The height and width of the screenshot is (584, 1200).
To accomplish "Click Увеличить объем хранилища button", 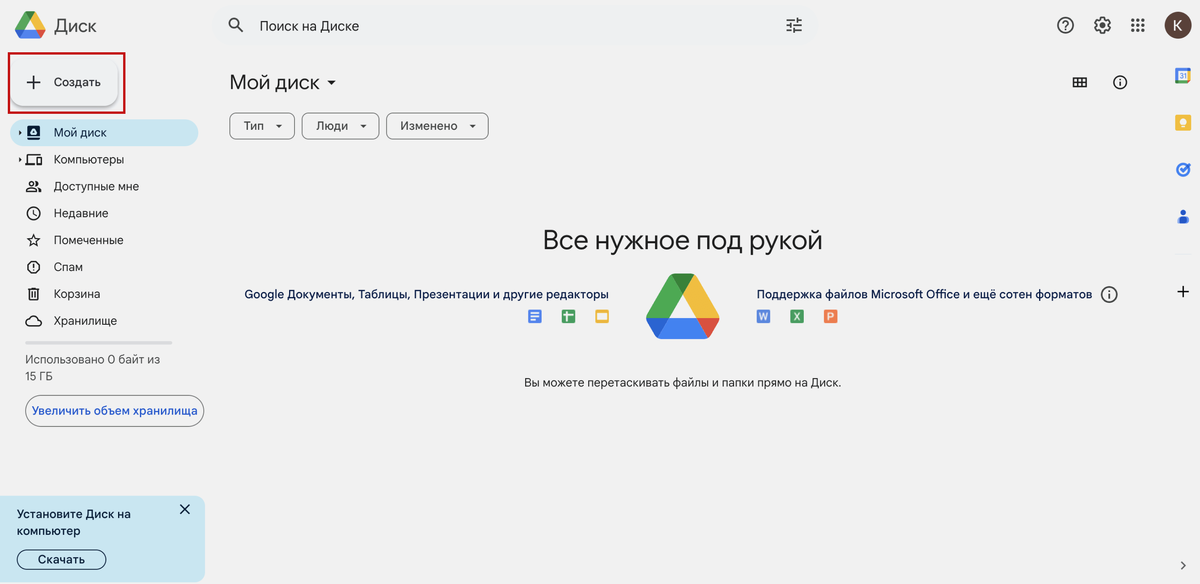I will click(114, 411).
